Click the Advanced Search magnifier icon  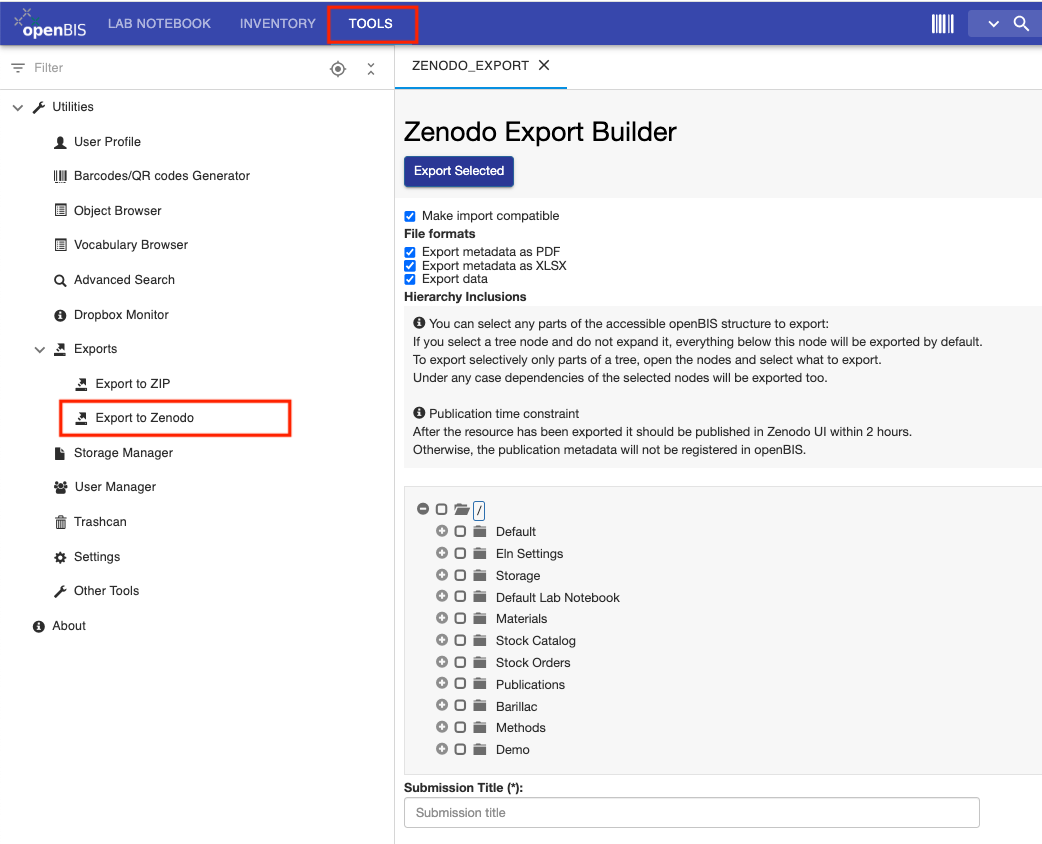click(60, 280)
